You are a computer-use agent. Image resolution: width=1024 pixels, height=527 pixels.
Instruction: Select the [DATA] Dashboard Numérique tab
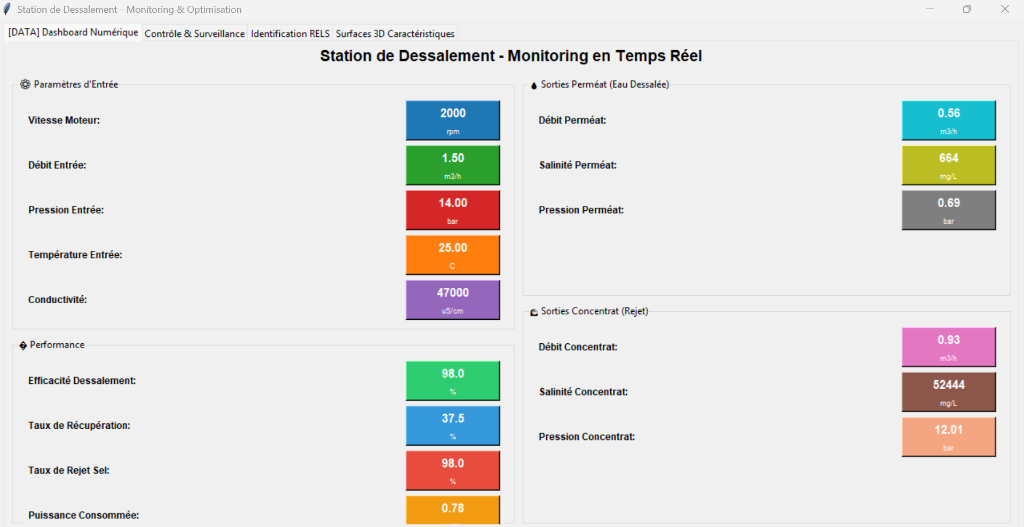[73, 33]
